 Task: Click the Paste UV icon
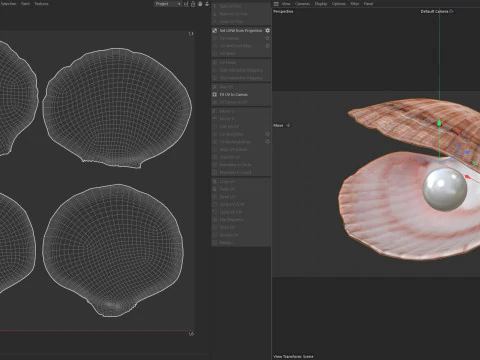click(215, 189)
